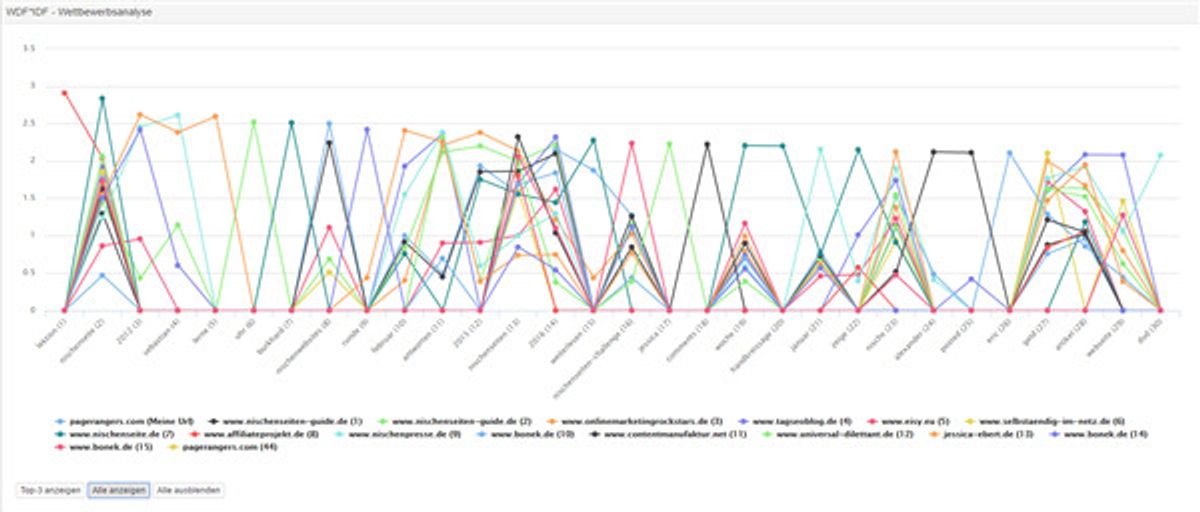
Task: Click the 2.5 y-axis value
Action: (29, 123)
